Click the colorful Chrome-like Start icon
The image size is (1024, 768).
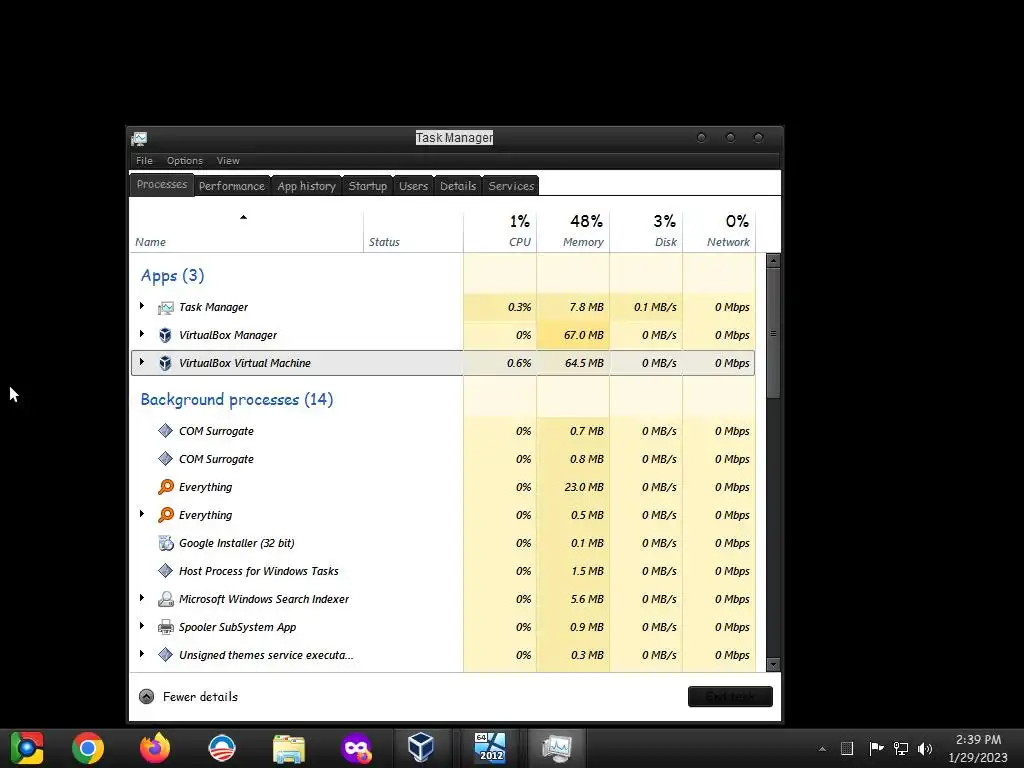26,748
